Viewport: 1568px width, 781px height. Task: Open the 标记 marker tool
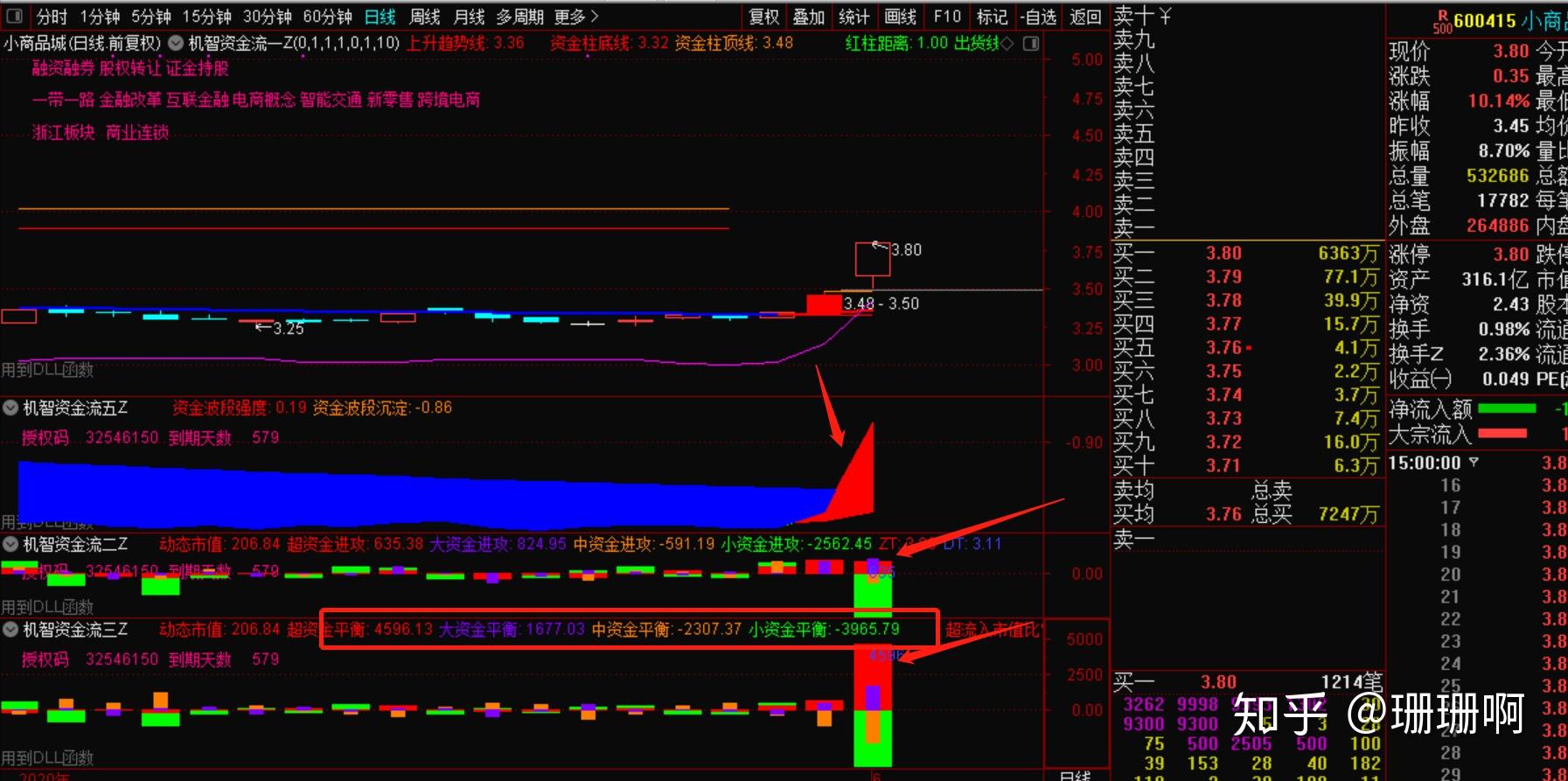992,17
